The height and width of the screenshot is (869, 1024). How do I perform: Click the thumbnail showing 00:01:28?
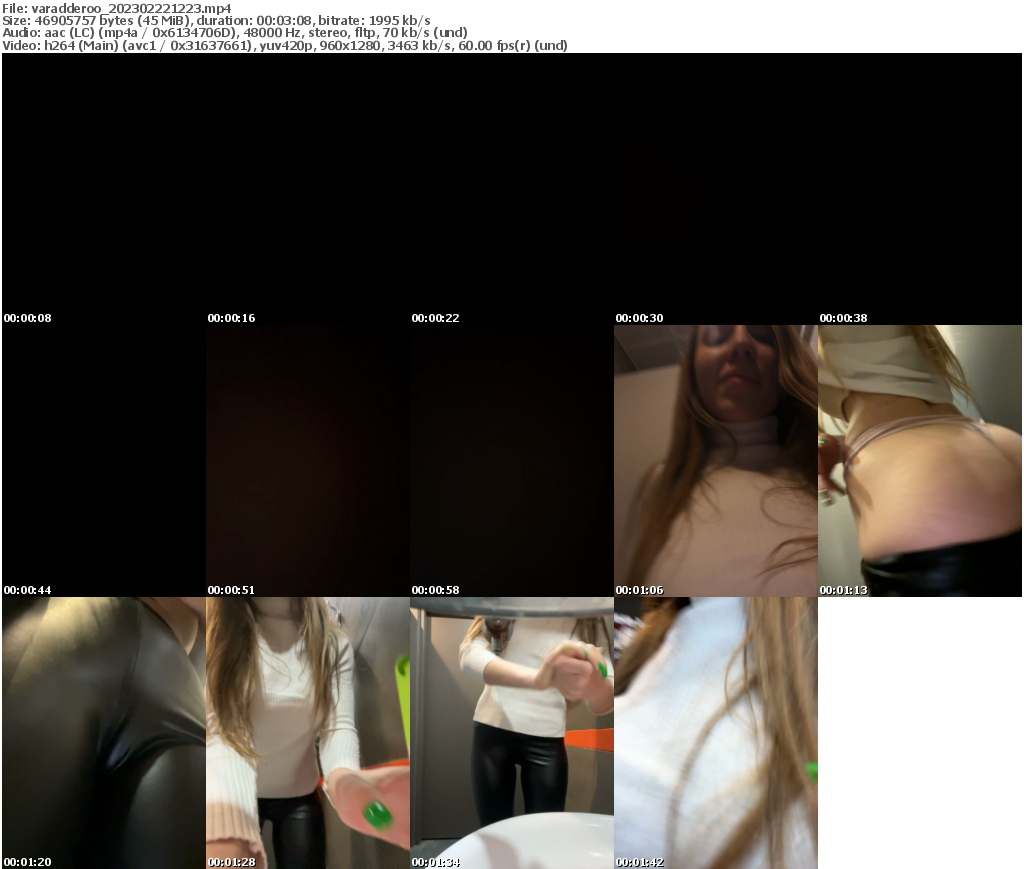pos(307,862)
